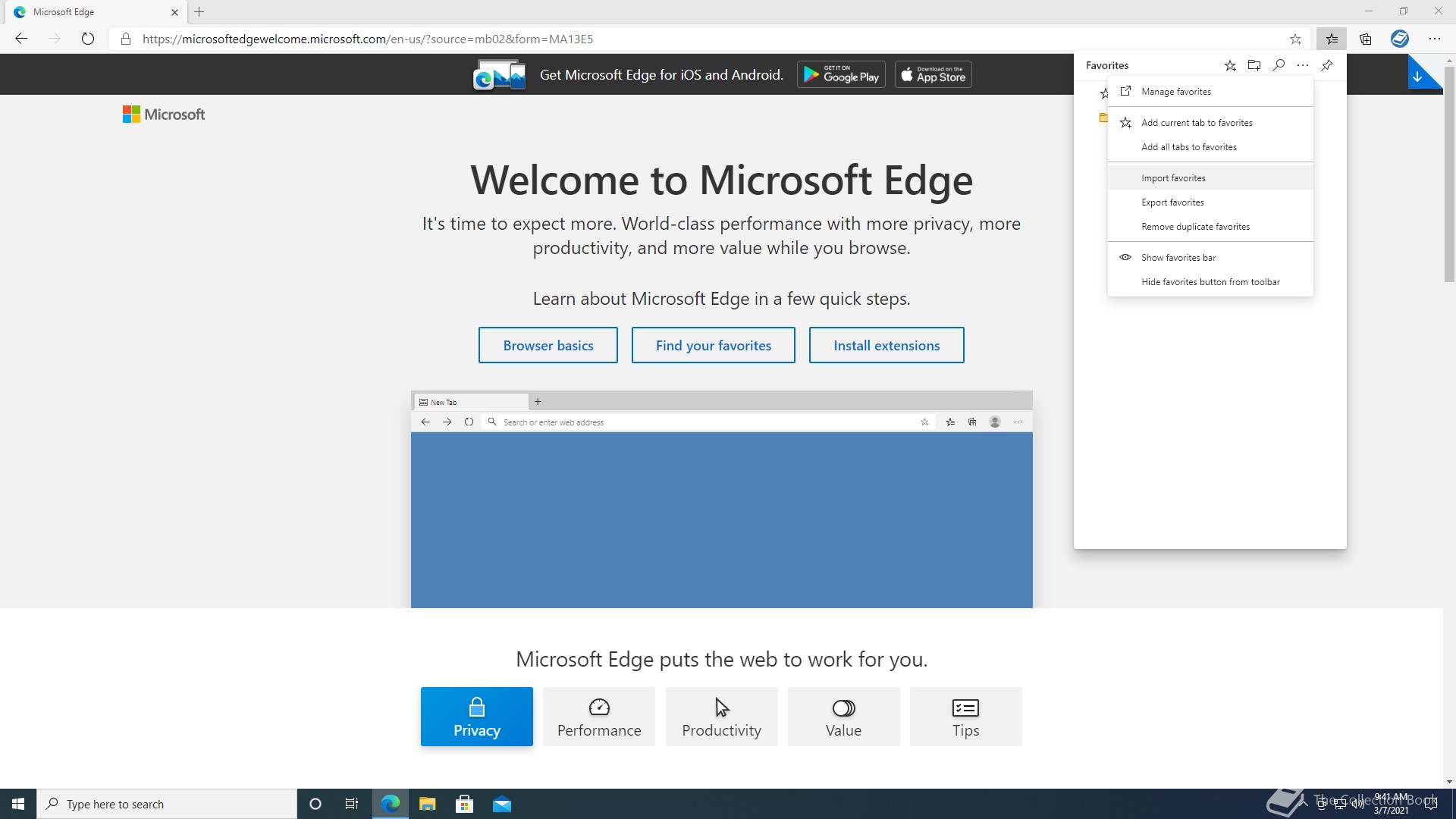The image size is (1456, 819).
Task: Choose Add all tabs to favorites
Action: (x=1210, y=147)
